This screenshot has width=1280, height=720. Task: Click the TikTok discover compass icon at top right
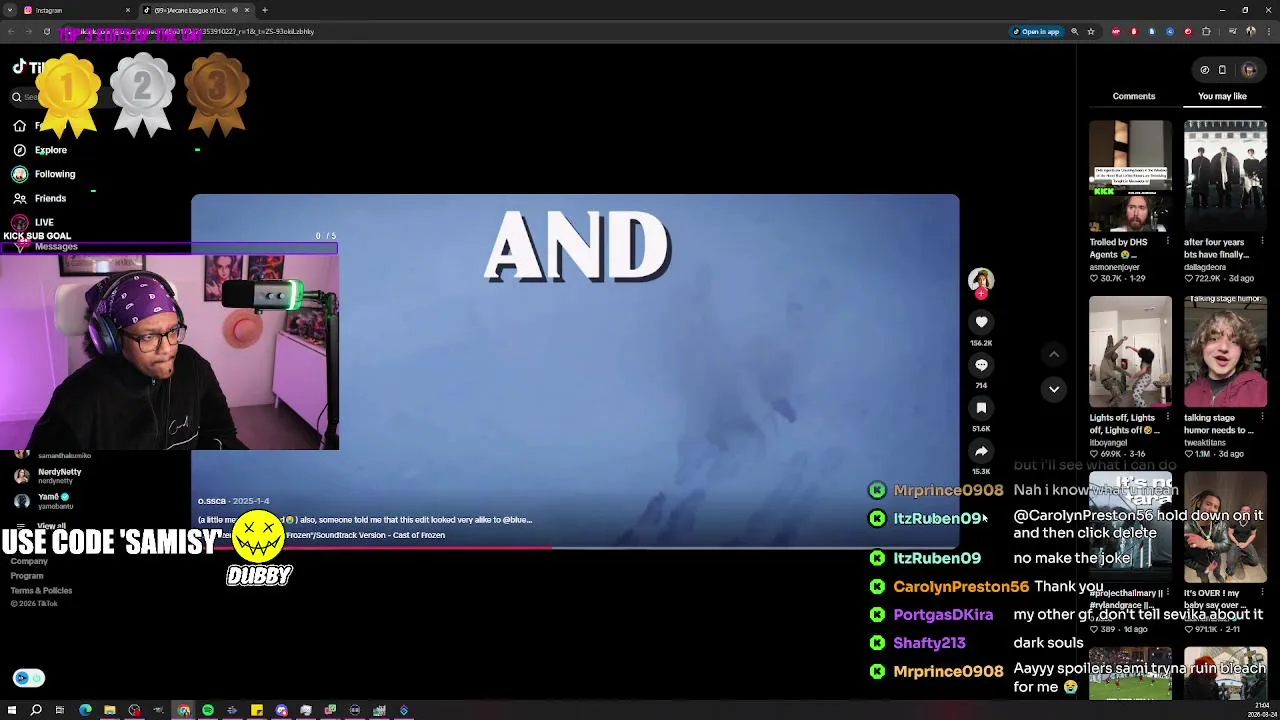click(1204, 70)
